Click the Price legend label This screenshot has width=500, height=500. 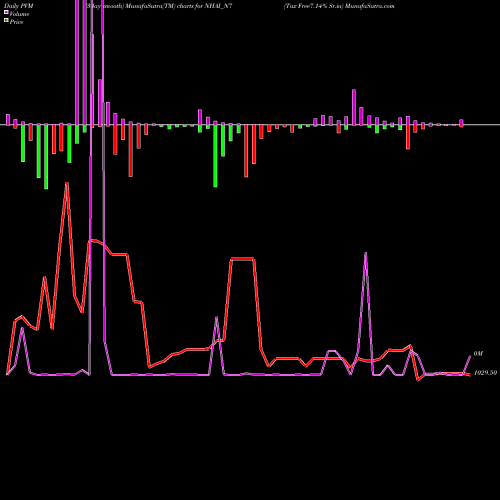click(16, 22)
